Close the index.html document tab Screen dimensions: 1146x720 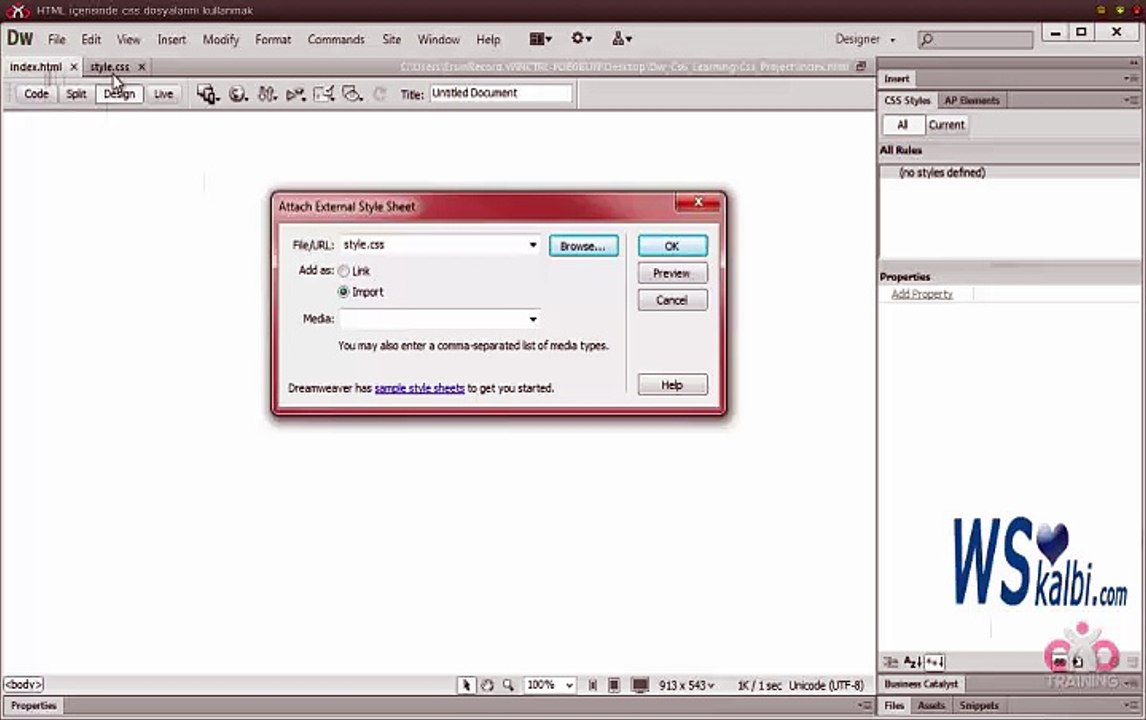coord(74,67)
